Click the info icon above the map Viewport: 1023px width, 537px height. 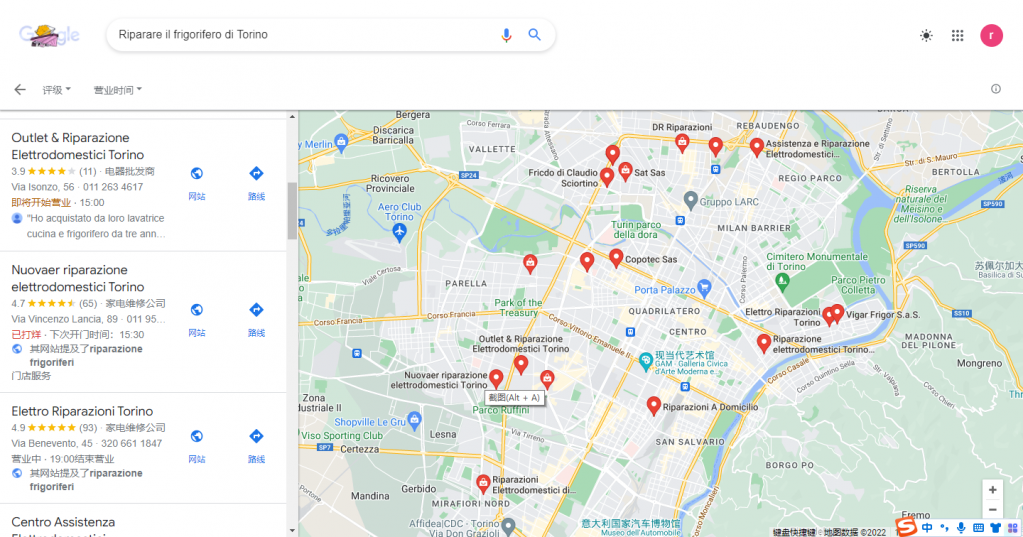[x=996, y=89]
